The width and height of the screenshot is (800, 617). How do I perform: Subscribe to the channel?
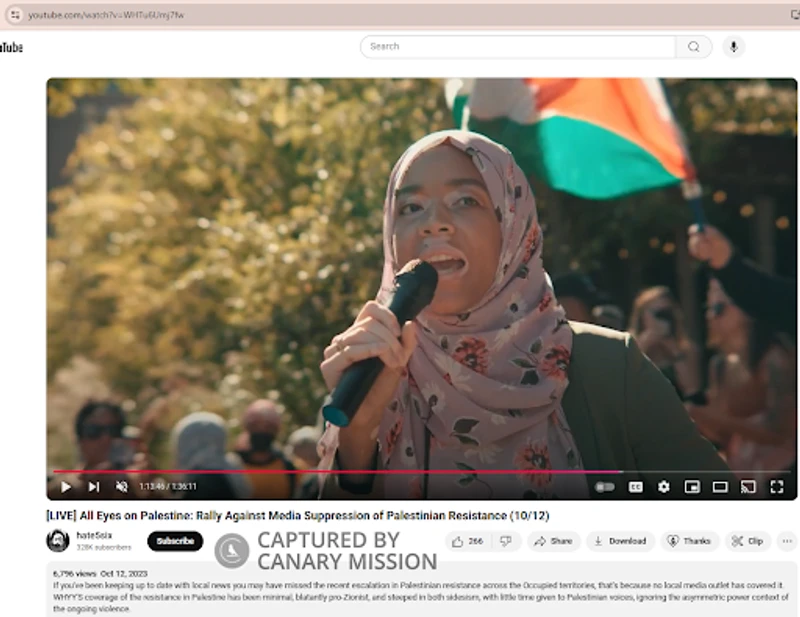point(175,541)
